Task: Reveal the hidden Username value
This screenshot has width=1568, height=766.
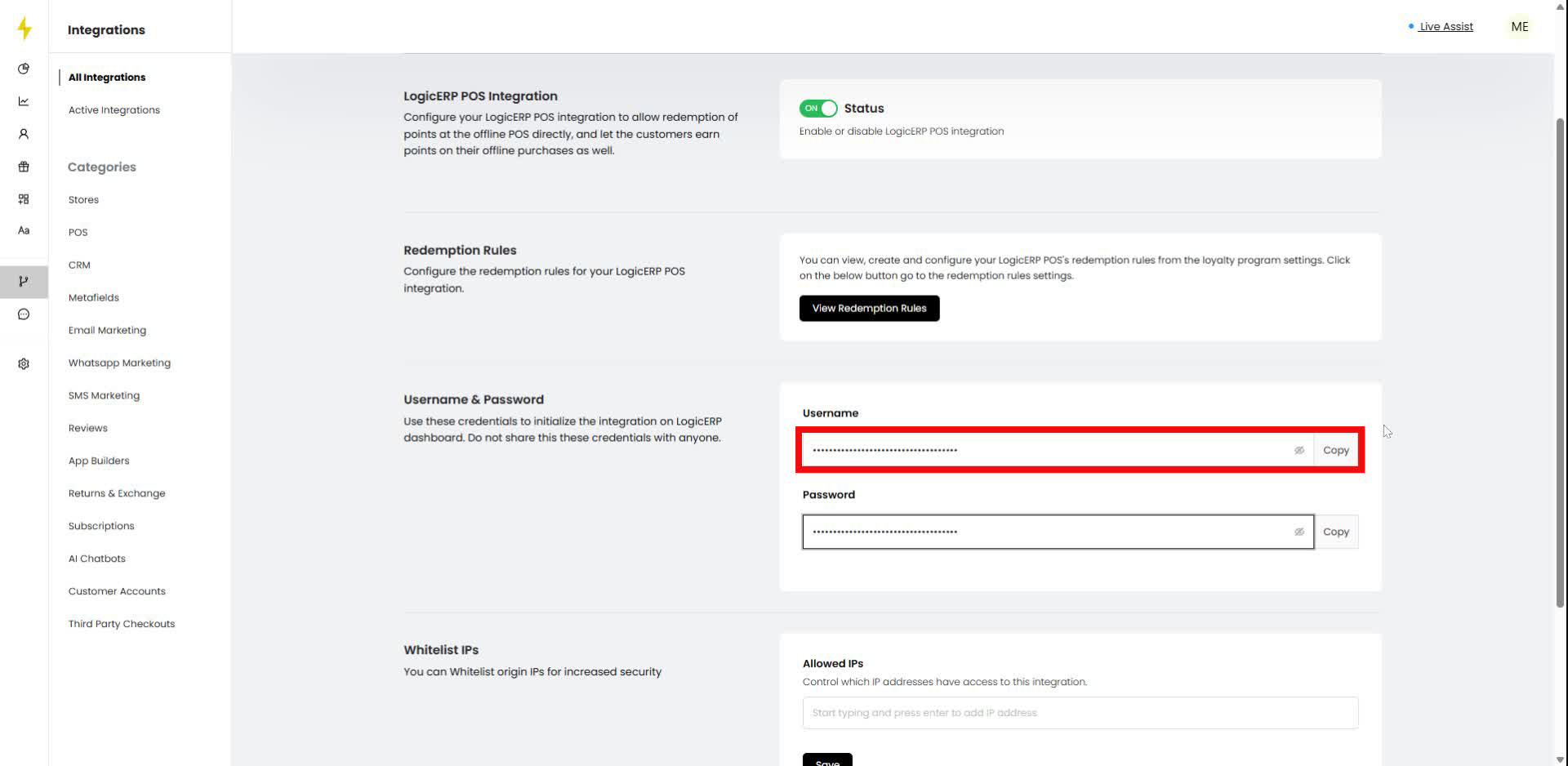Action: click(1298, 450)
